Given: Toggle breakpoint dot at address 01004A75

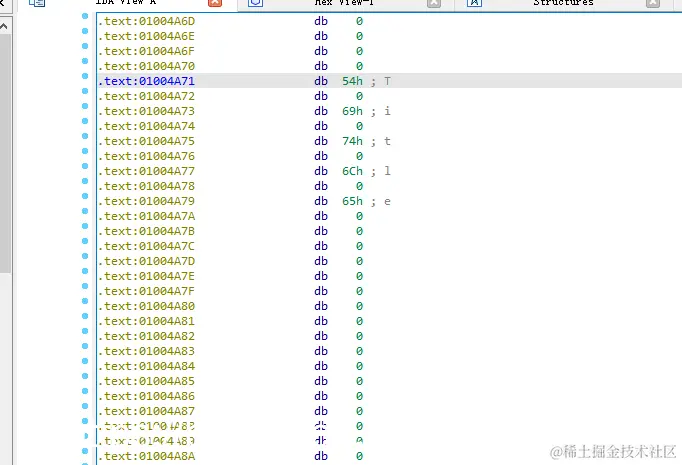Looking at the screenshot, I should 85,136.
